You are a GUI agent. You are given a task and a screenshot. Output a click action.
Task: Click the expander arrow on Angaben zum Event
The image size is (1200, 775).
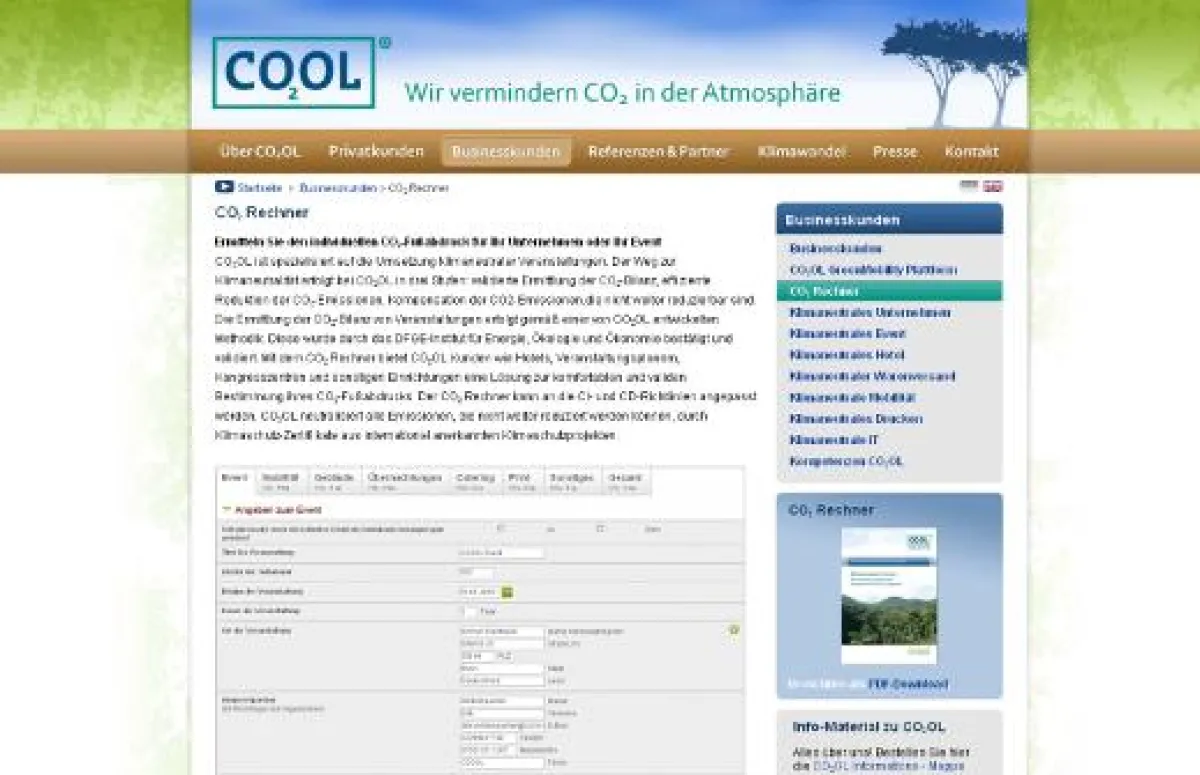(x=227, y=506)
